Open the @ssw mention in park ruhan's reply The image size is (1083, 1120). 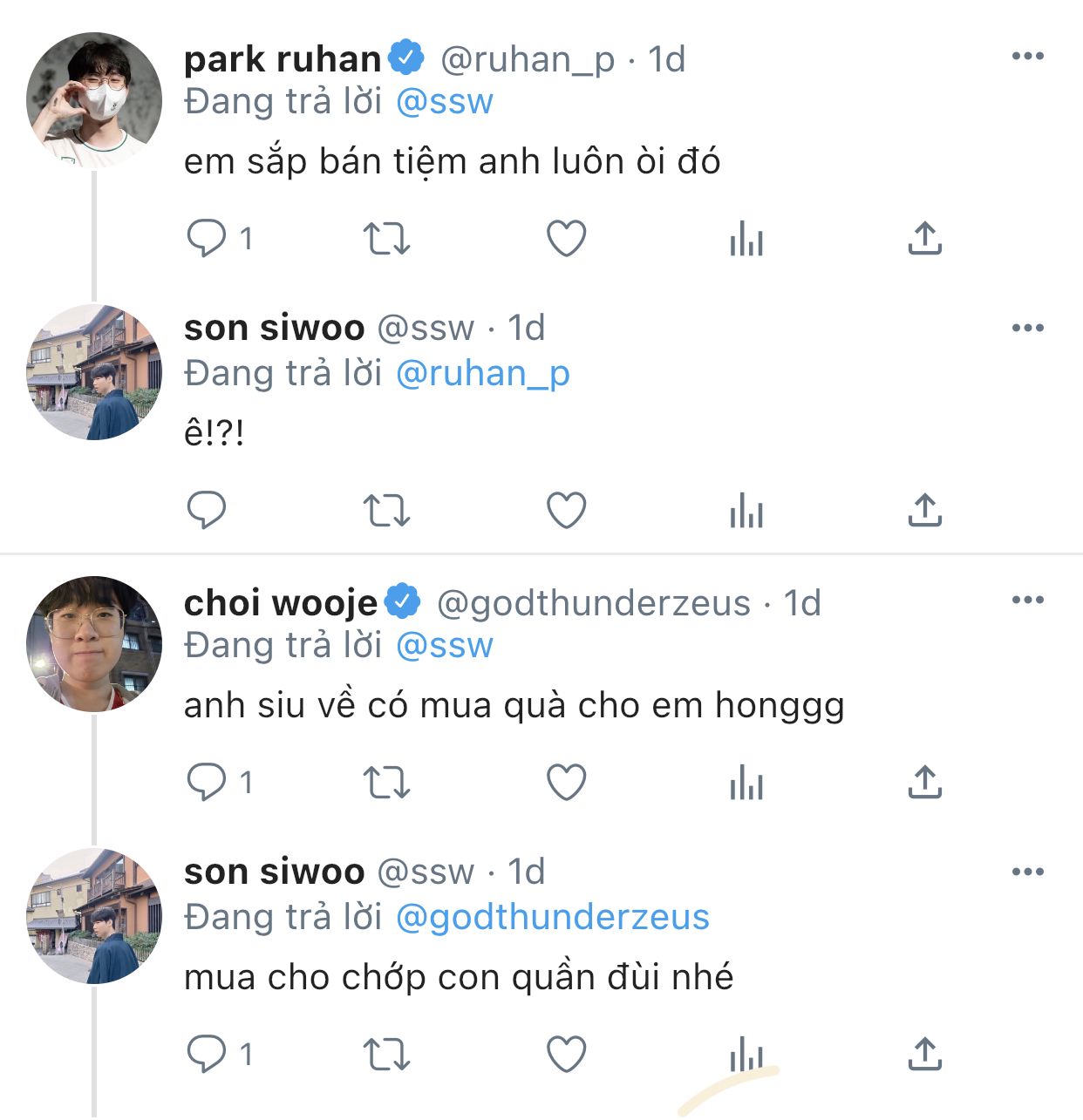pos(445,102)
